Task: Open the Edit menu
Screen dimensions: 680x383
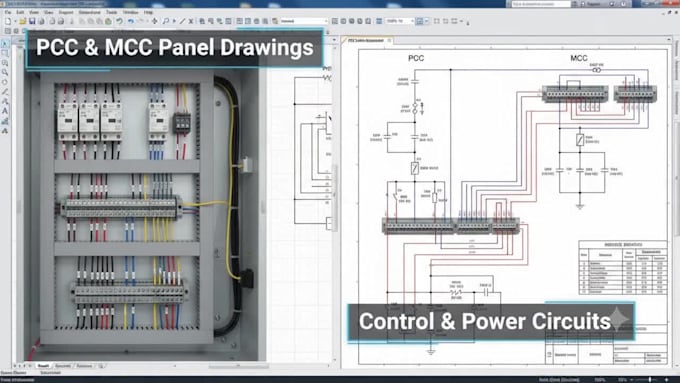Action: pyautogui.click(x=20, y=13)
